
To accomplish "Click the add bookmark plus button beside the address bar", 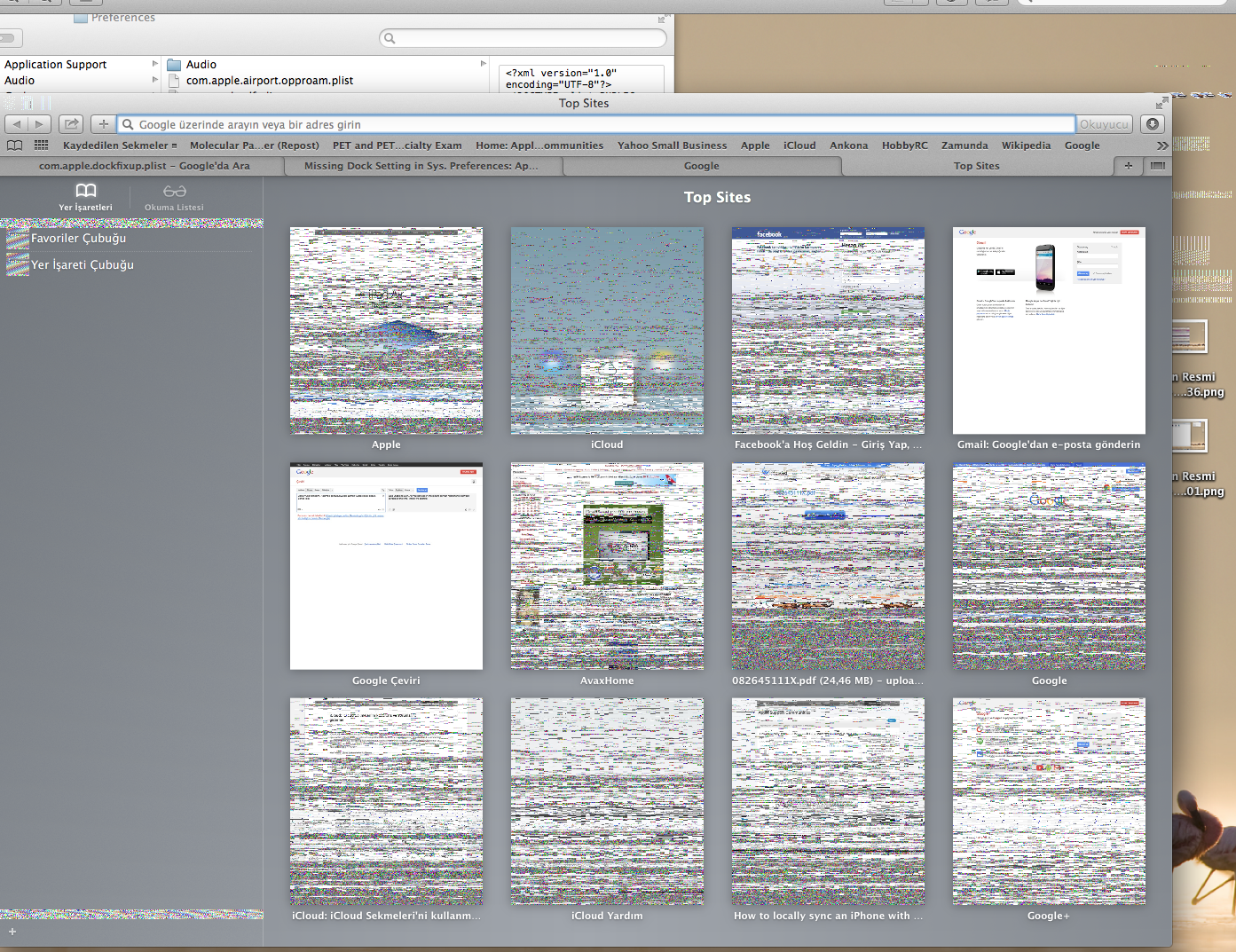I will [104, 124].
